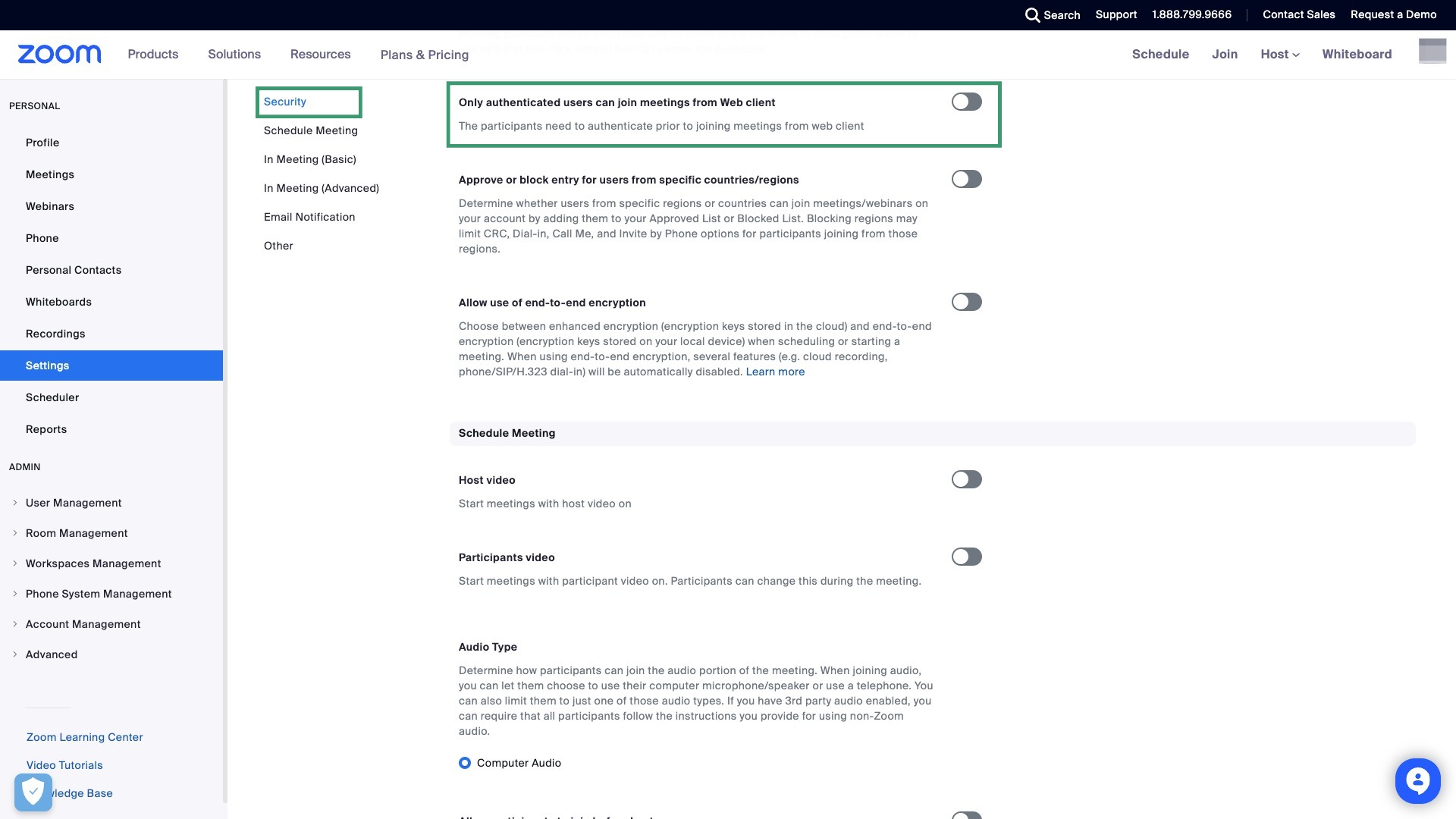Open the Resources menu
This screenshot has width=1456, height=819.
[321, 54]
